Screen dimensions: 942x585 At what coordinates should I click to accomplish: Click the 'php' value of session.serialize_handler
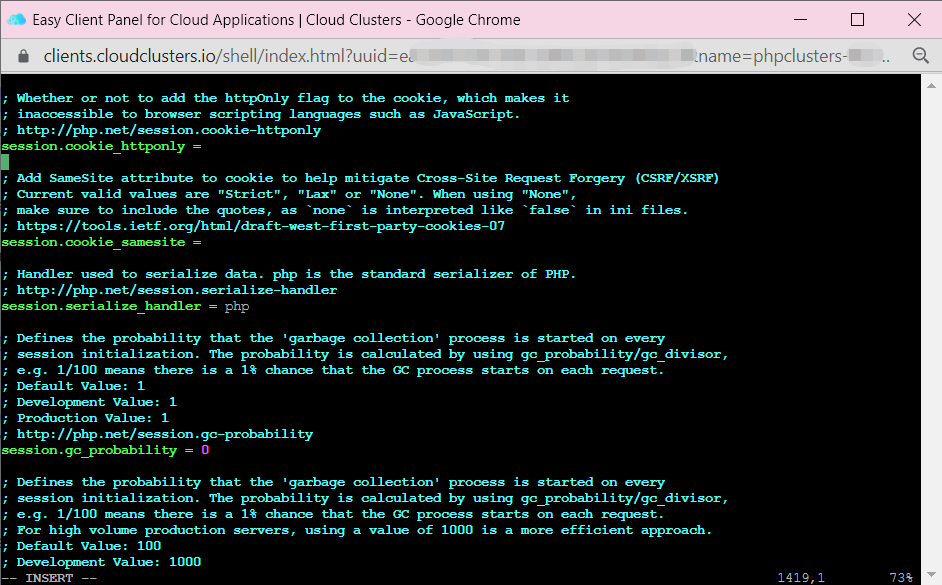[237, 306]
